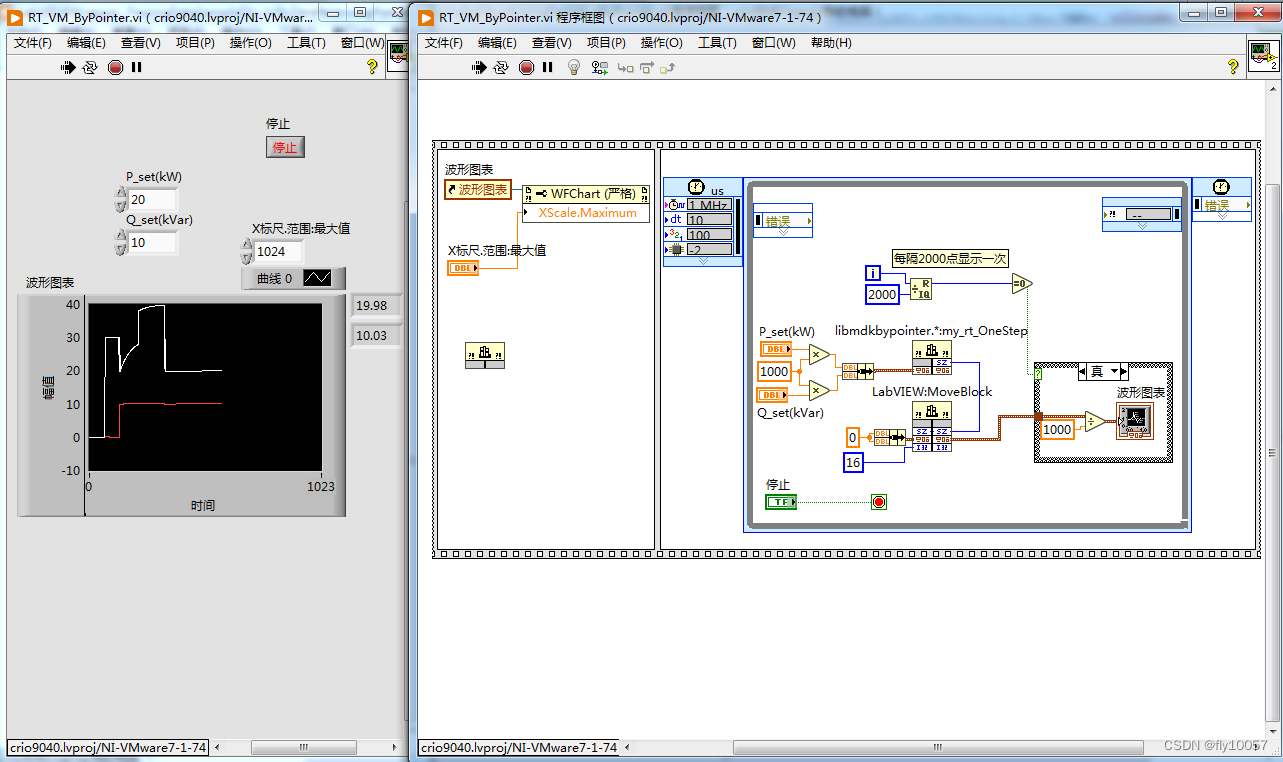
Task: Click the red loop stop condition terminal
Action: (x=878, y=501)
